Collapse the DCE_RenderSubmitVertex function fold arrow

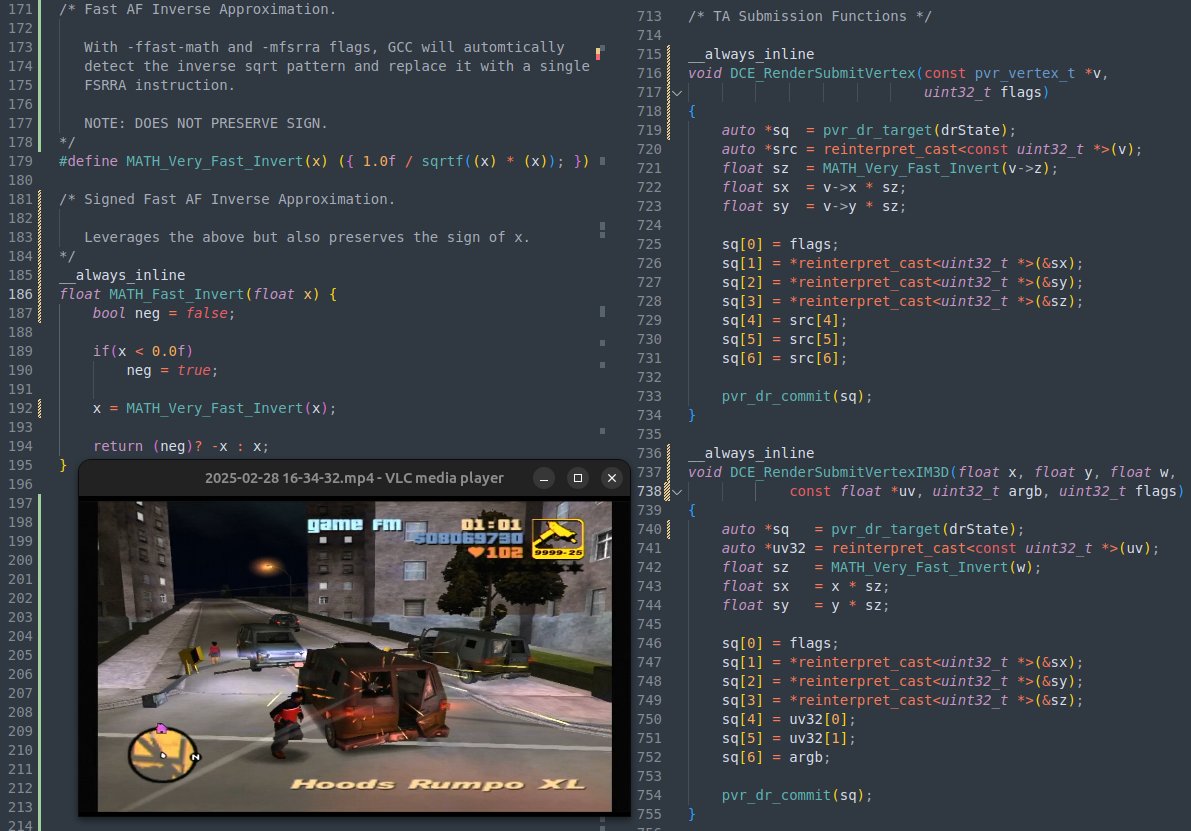(677, 92)
